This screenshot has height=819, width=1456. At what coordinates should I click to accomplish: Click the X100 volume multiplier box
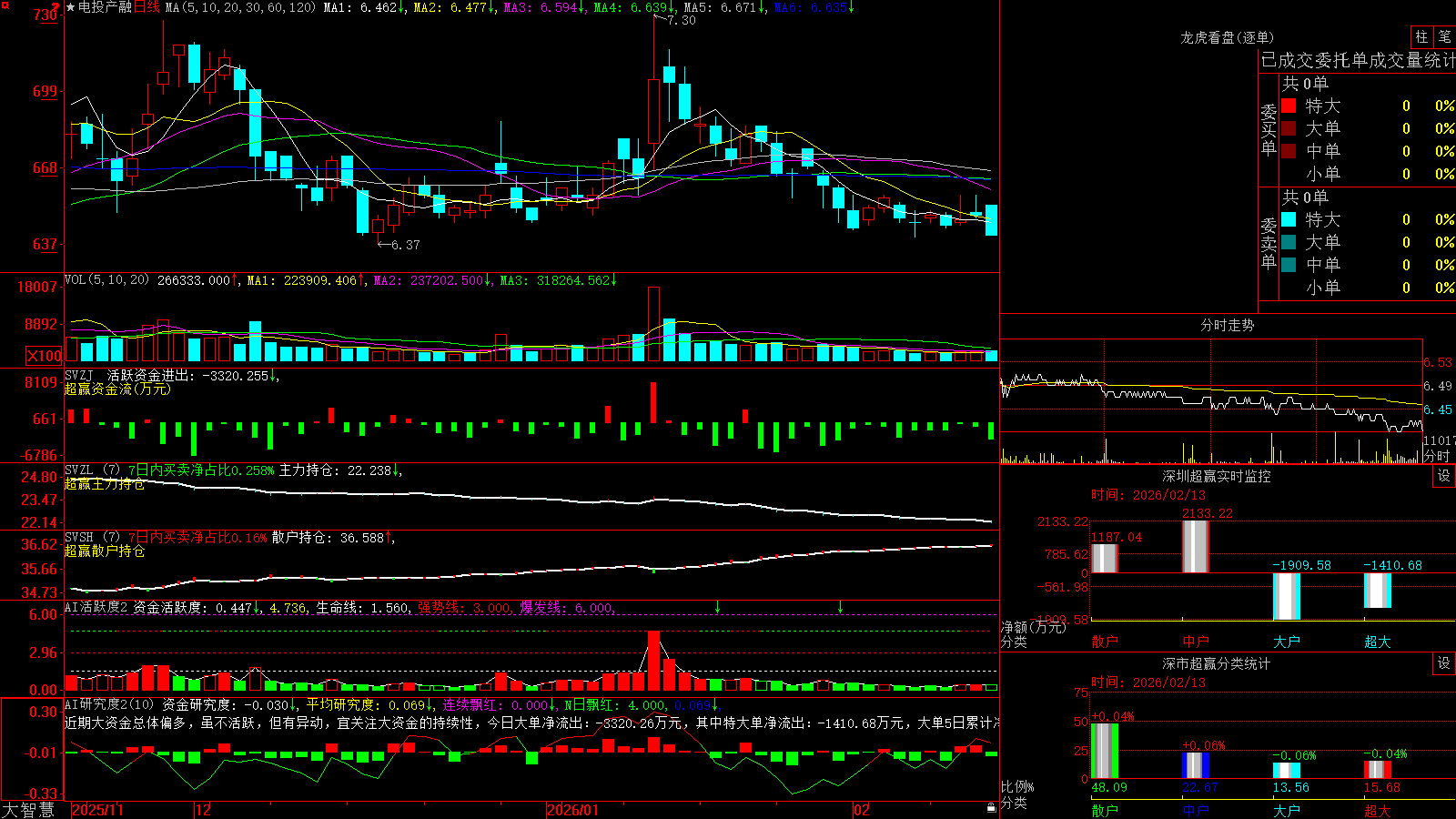(x=44, y=356)
